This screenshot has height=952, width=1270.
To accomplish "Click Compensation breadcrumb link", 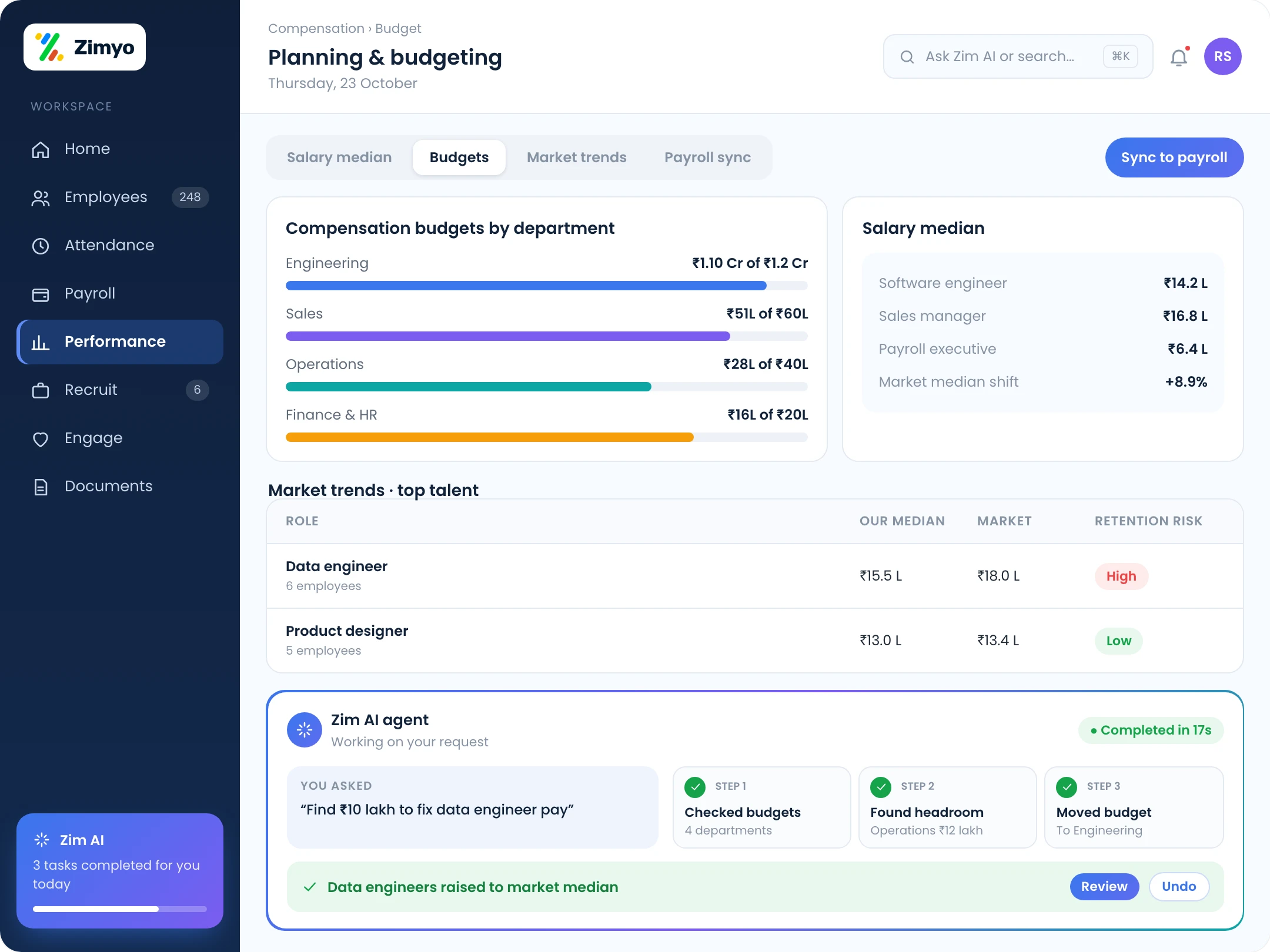I will pyautogui.click(x=316, y=28).
